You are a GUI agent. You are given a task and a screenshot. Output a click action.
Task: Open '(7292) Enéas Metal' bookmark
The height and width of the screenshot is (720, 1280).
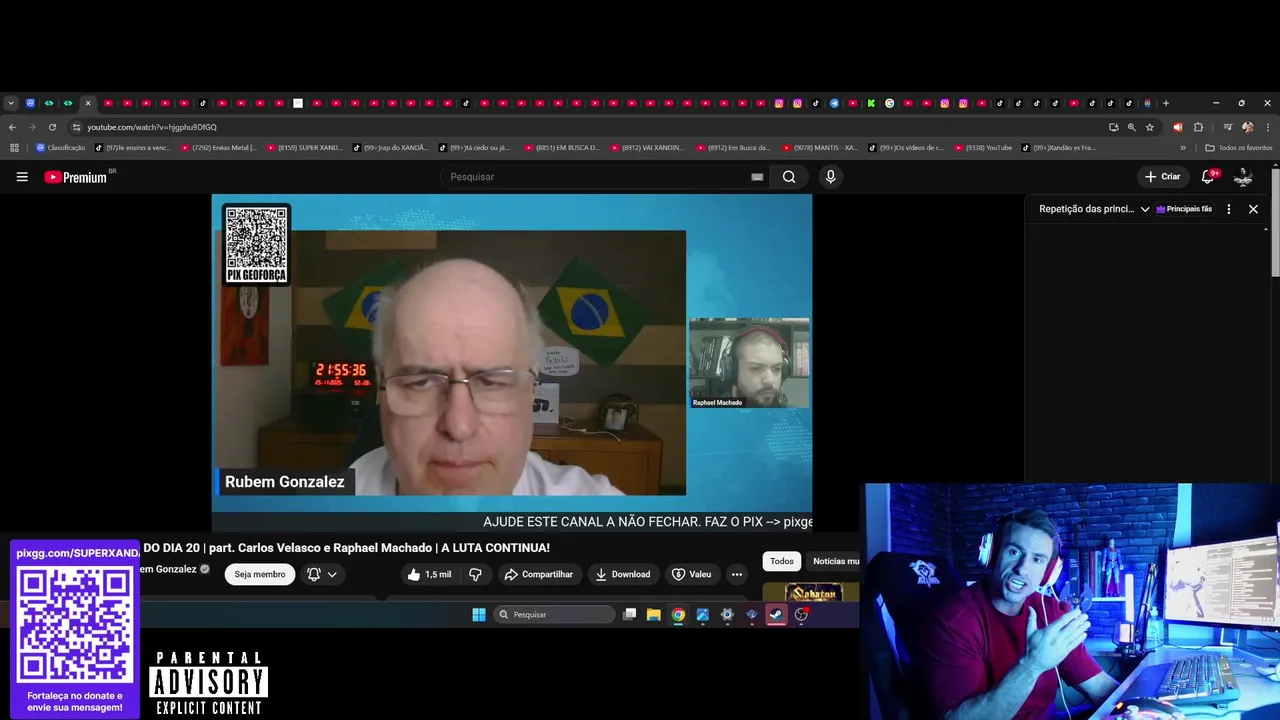(x=219, y=148)
